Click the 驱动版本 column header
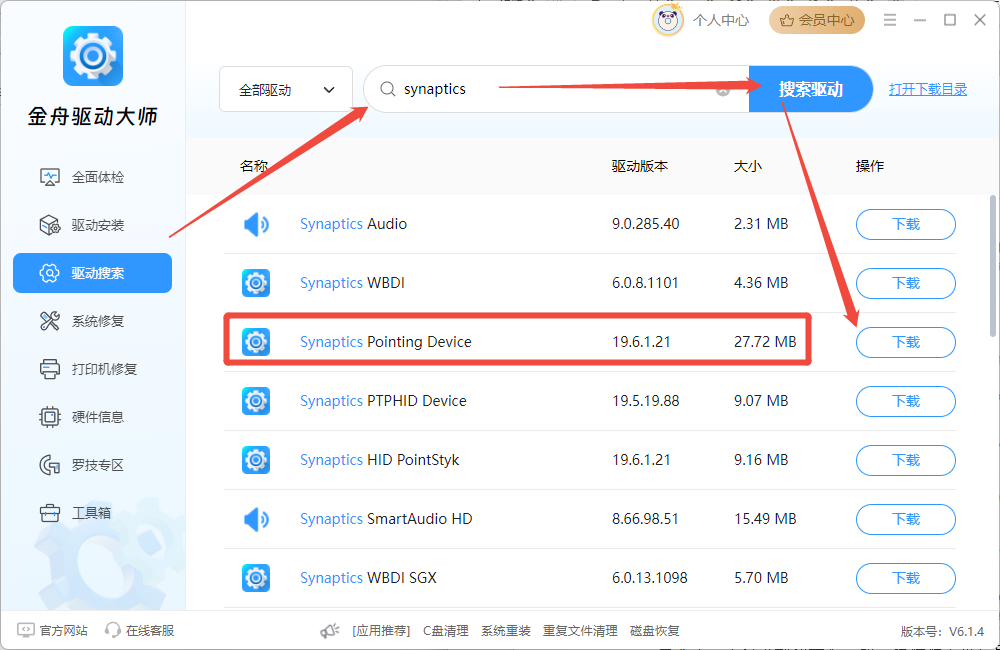This screenshot has width=1000, height=650. pyautogui.click(x=640, y=166)
